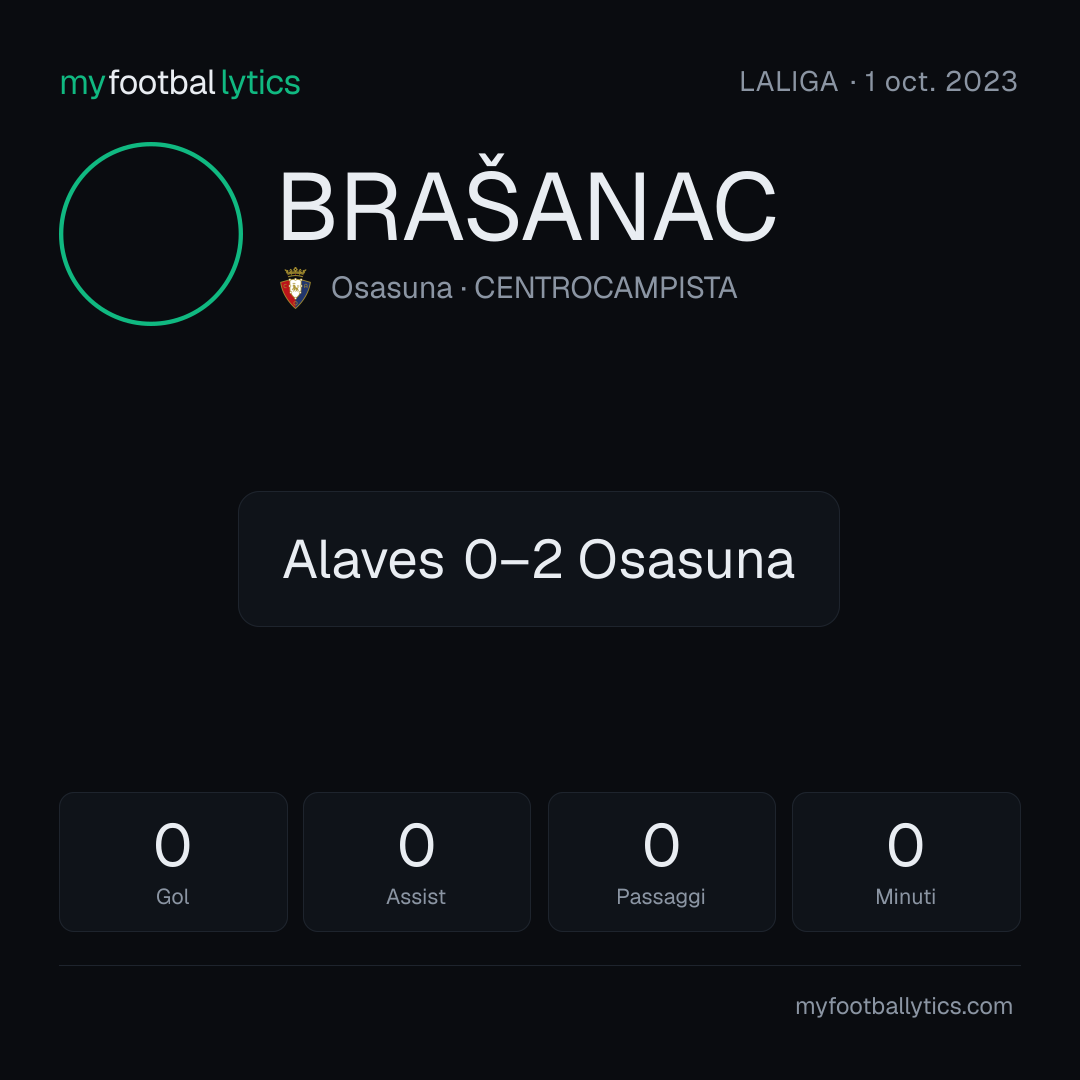Click the Gol stat card
The height and width of the screenshot is (1080, 1080).
coord(173,862)
